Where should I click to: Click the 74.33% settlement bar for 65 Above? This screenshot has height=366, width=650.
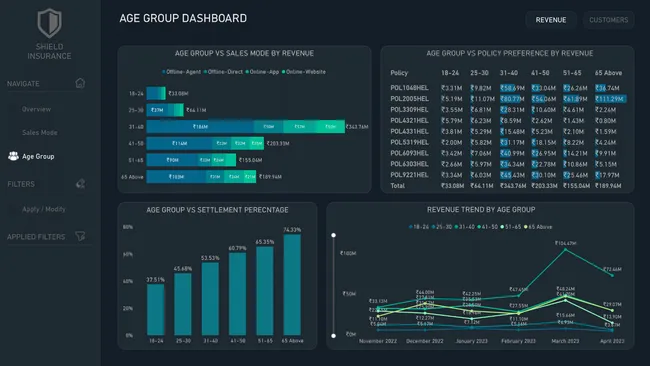(x=292, y=285)
